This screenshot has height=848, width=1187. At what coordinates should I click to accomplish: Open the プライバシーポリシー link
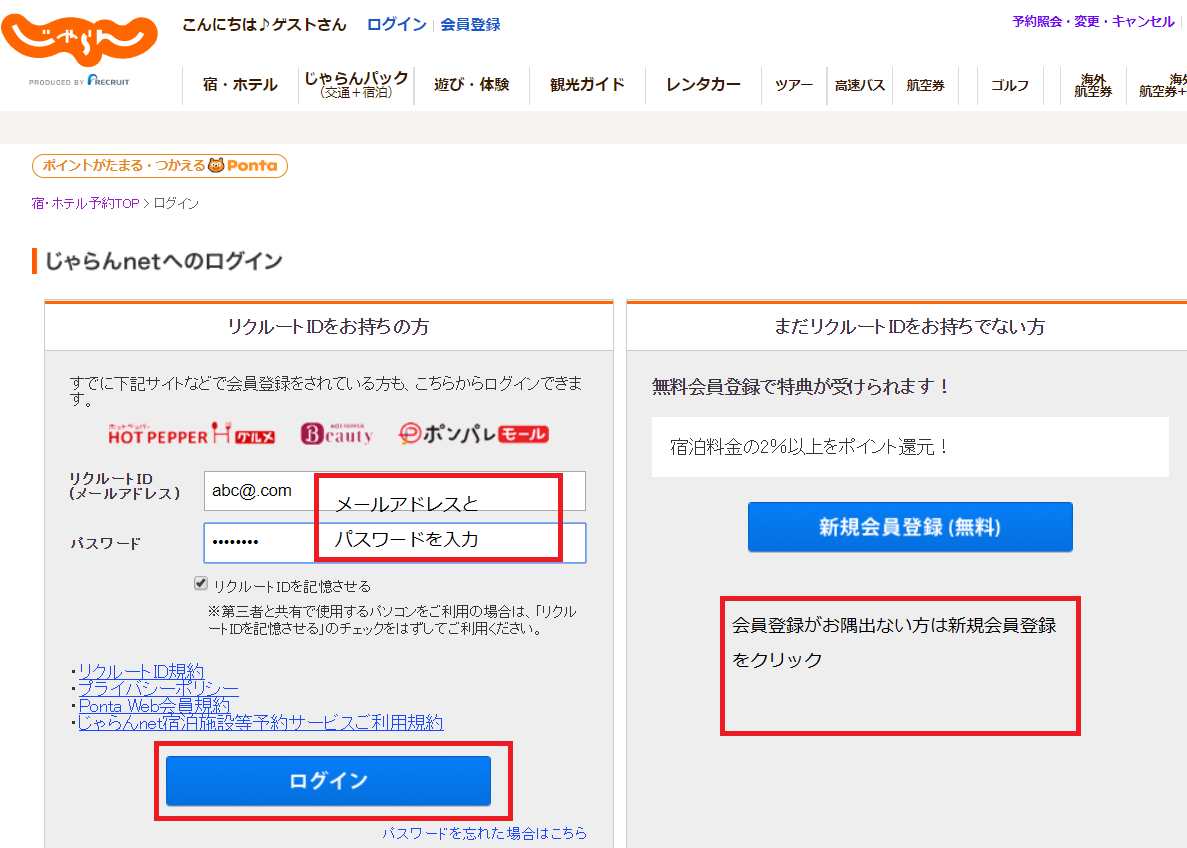(x=158, y=688)
